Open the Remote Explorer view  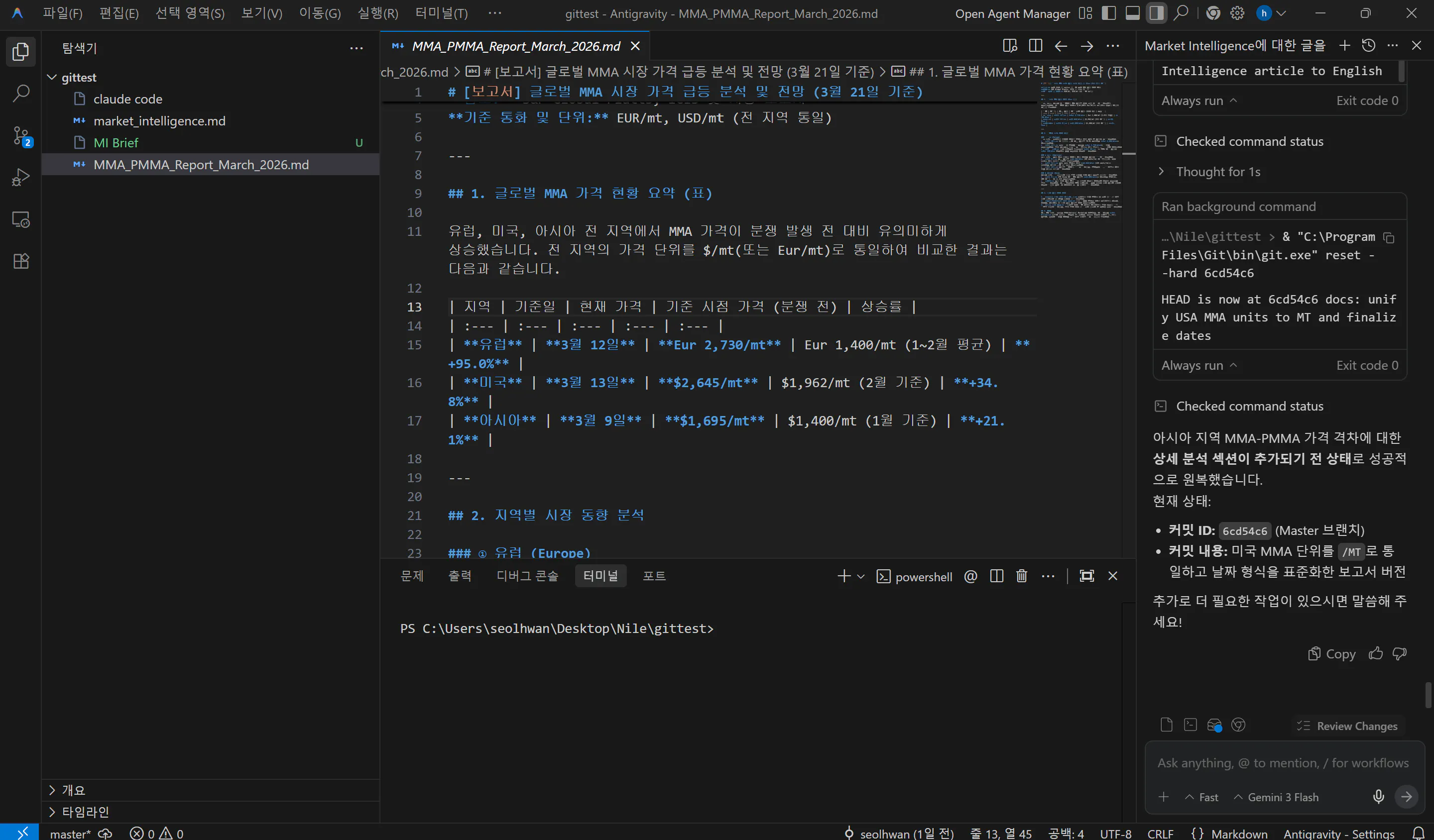coord(20,219)
